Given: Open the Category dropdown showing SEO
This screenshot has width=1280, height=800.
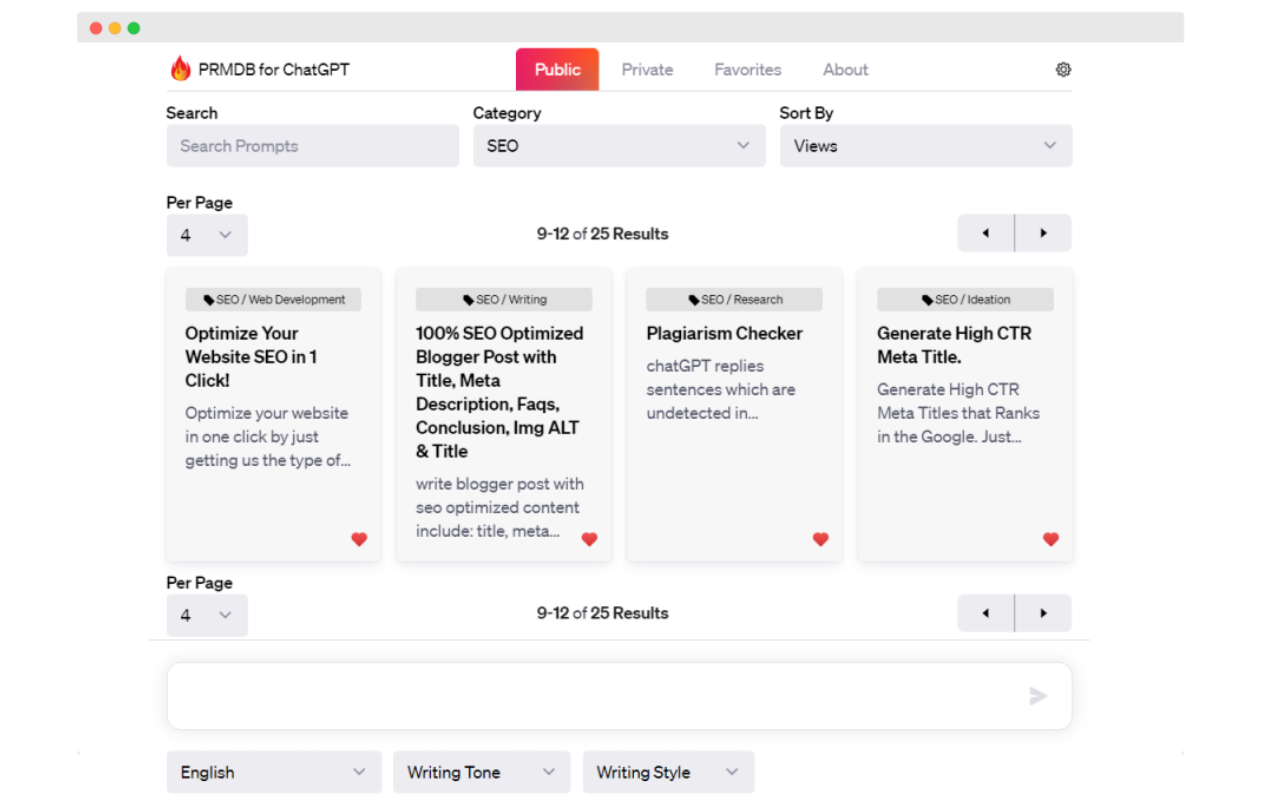Looking at the screenshot, I should pyautogui.click(x=619, y=146).
